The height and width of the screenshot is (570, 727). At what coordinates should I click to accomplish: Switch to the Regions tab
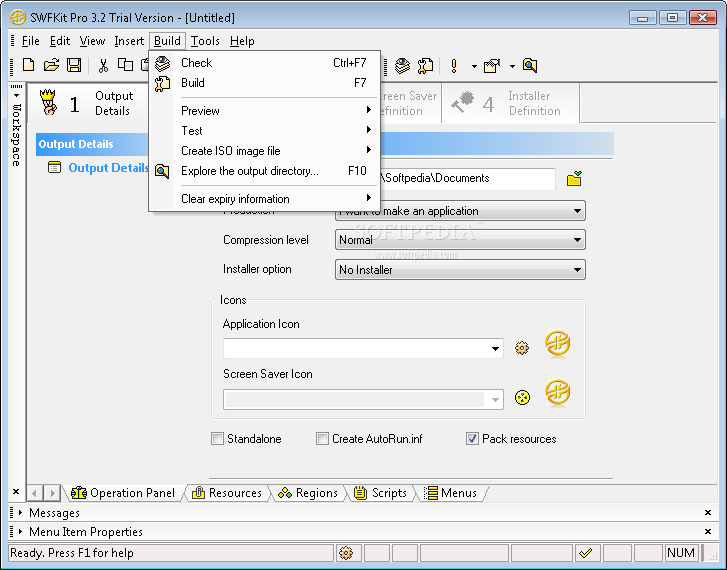308,493
